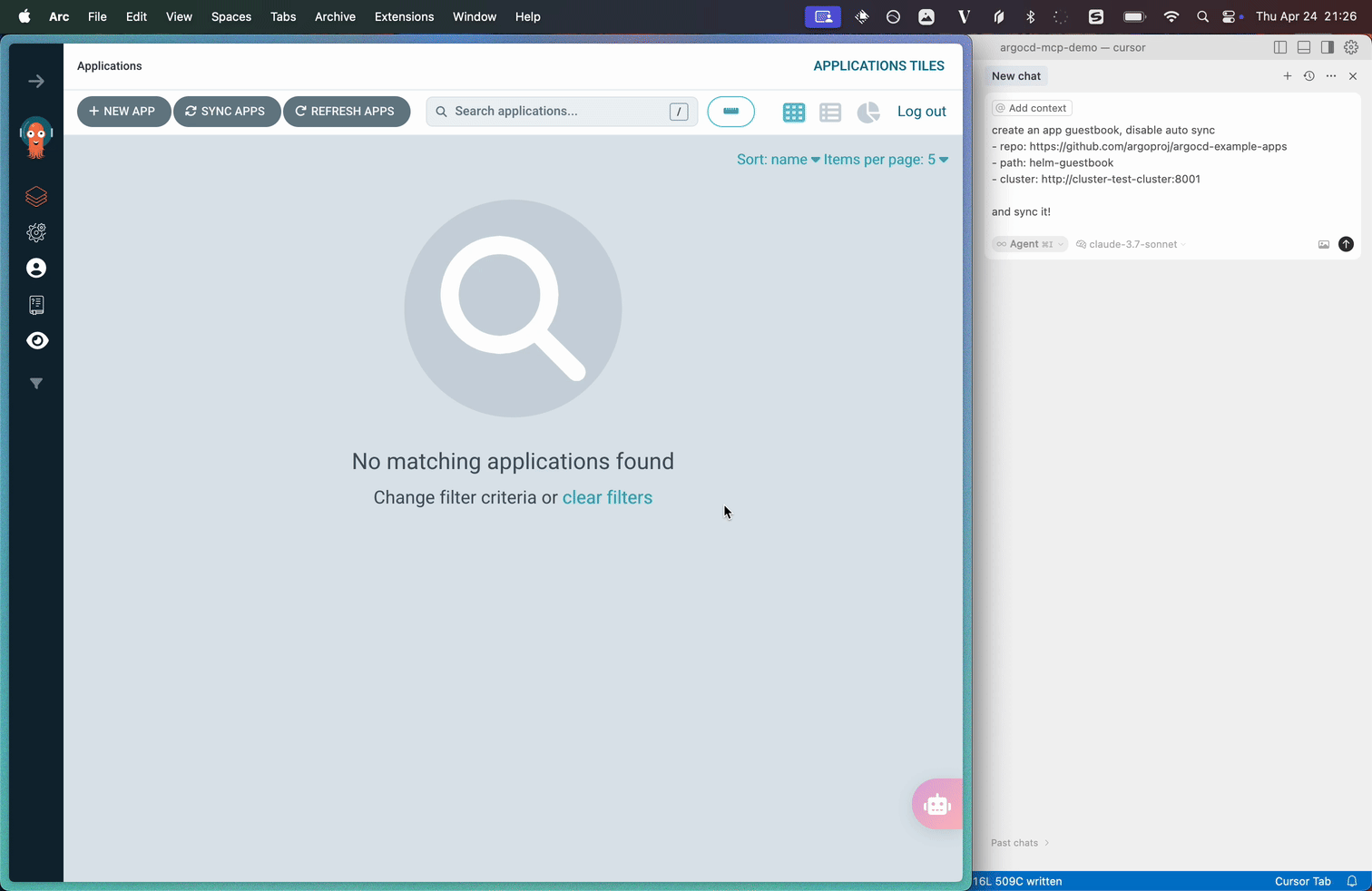Expand the Past chats section

tap(1019, 843)
